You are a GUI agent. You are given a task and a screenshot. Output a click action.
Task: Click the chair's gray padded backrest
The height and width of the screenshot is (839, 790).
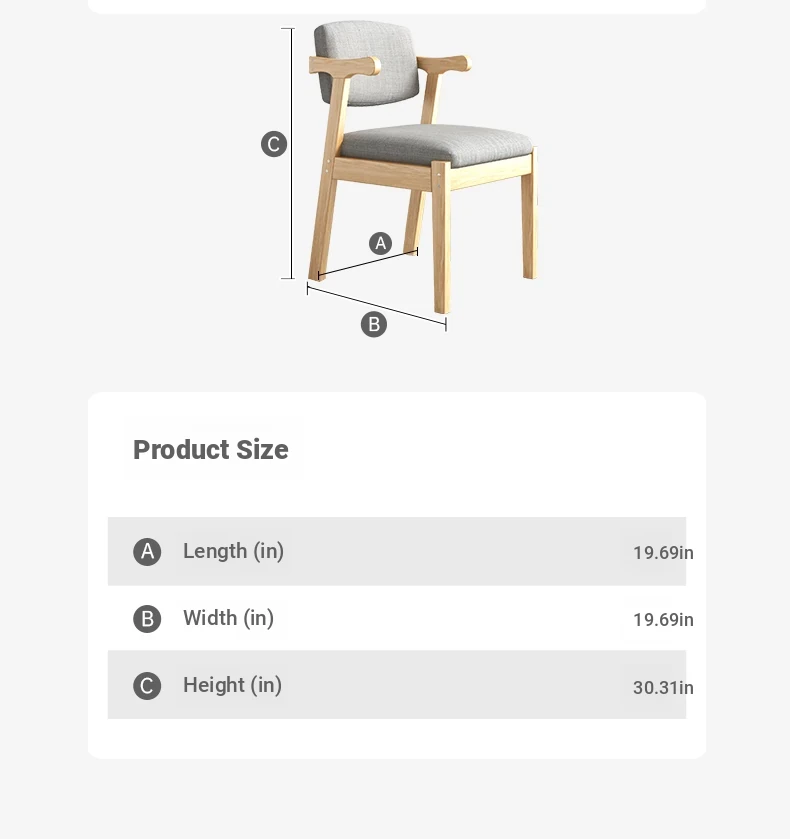367,62
